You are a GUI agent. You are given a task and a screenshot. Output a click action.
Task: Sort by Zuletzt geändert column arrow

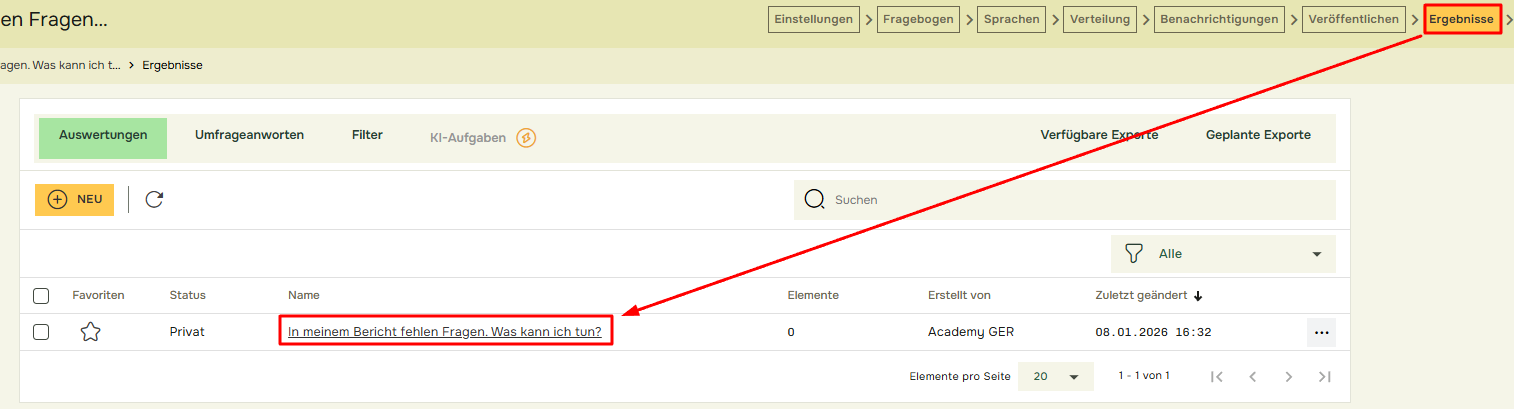[x=1198, y=295]
